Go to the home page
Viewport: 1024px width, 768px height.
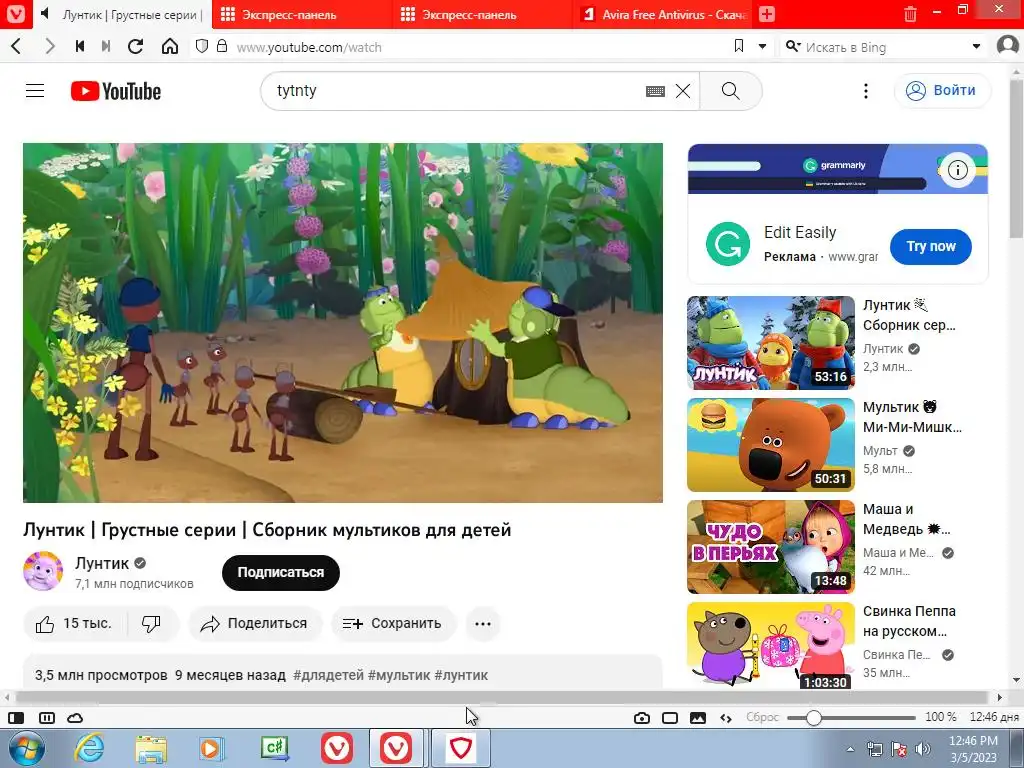point(170,46)
